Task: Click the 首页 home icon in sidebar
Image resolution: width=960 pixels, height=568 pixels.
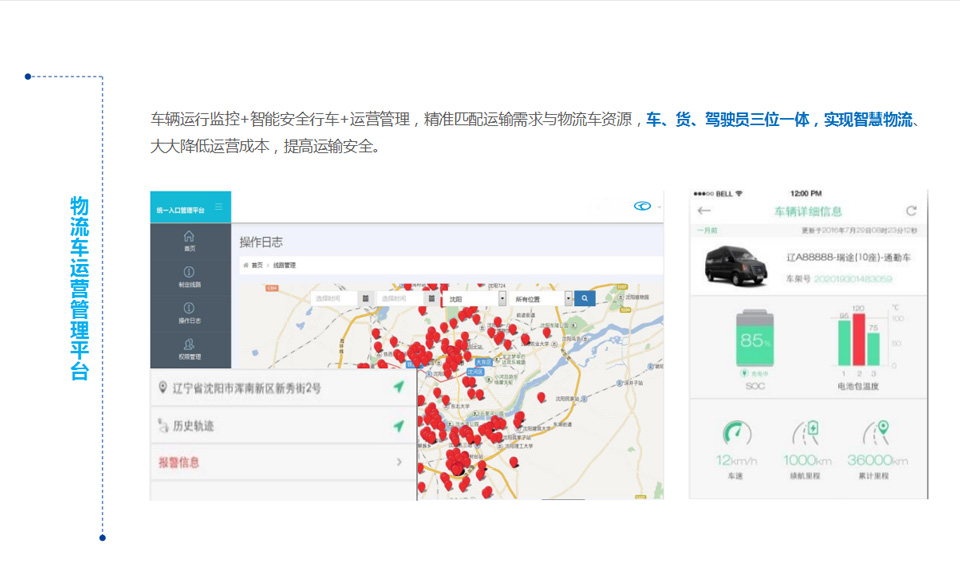Action: click(189, 240)
